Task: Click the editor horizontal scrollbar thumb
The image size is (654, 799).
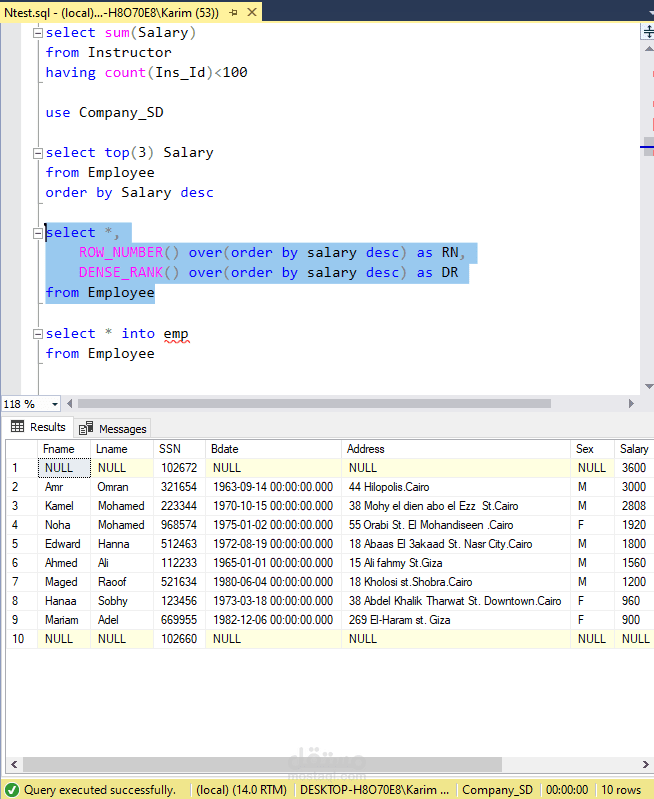Action: pyautogui.click(x=314, y=404)
